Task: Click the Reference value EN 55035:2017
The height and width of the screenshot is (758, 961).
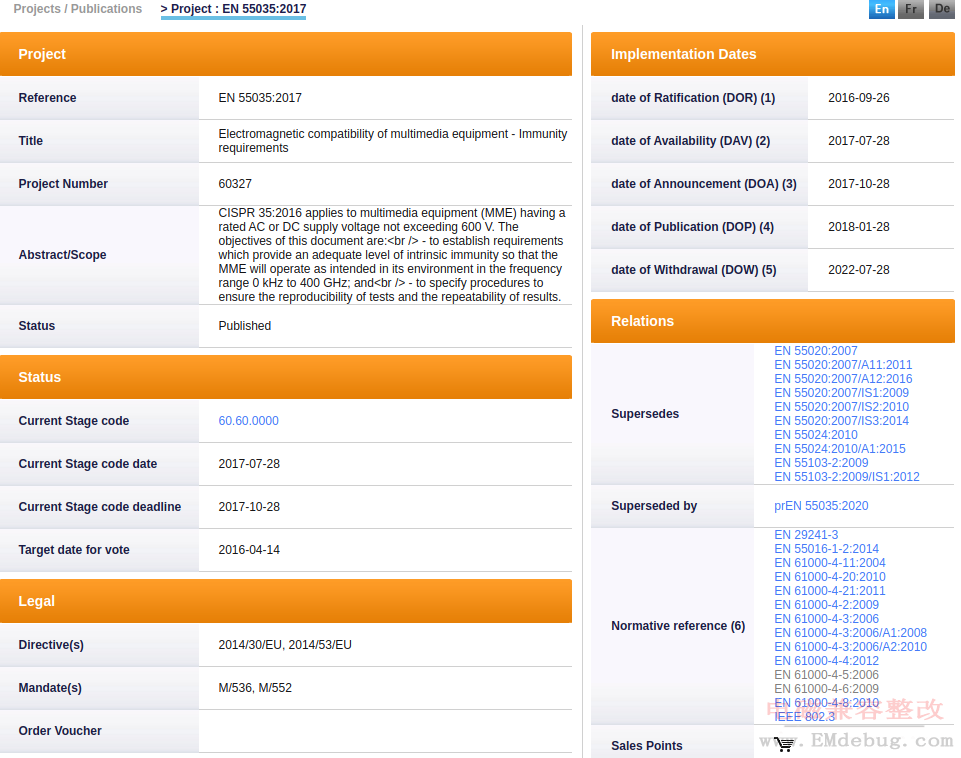Action: [x=260, y=98]
